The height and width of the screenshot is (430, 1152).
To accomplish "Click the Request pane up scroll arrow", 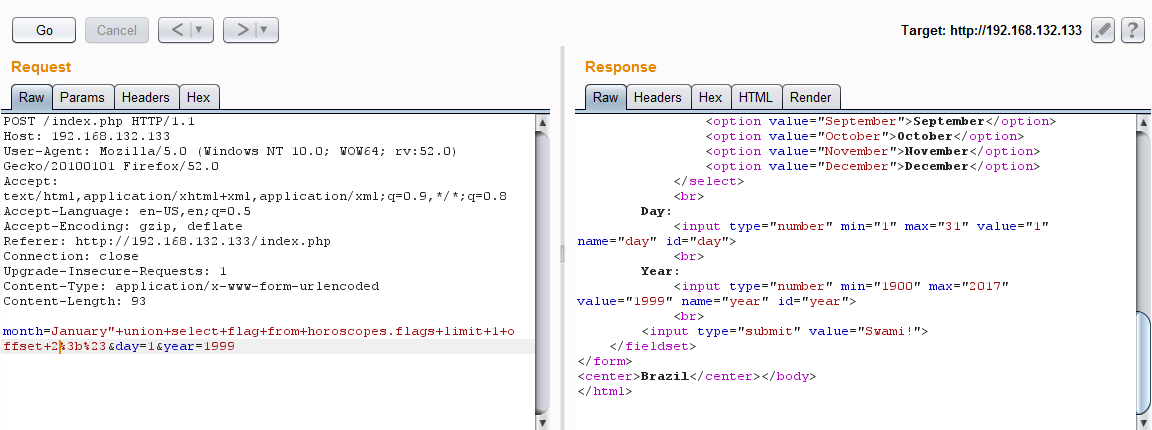I will tap(543, 123).
